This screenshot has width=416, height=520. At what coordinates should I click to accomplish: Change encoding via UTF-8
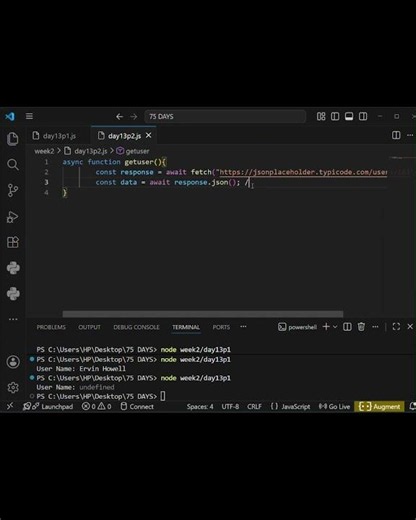(230, 407)
